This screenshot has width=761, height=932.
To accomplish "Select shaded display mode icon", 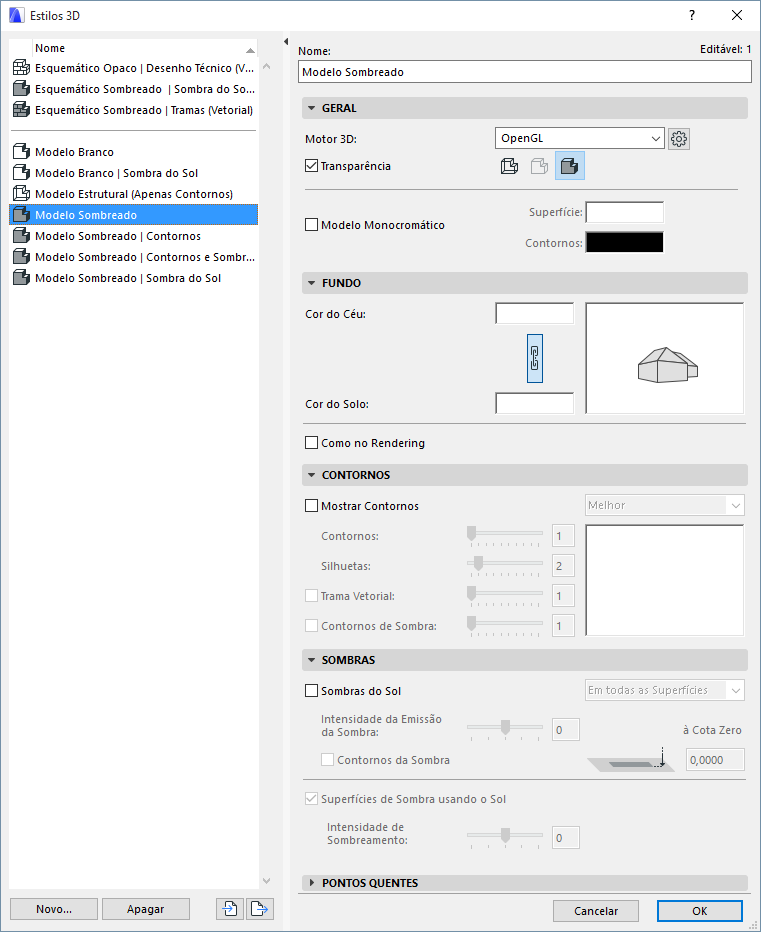I will coord(570,166).
